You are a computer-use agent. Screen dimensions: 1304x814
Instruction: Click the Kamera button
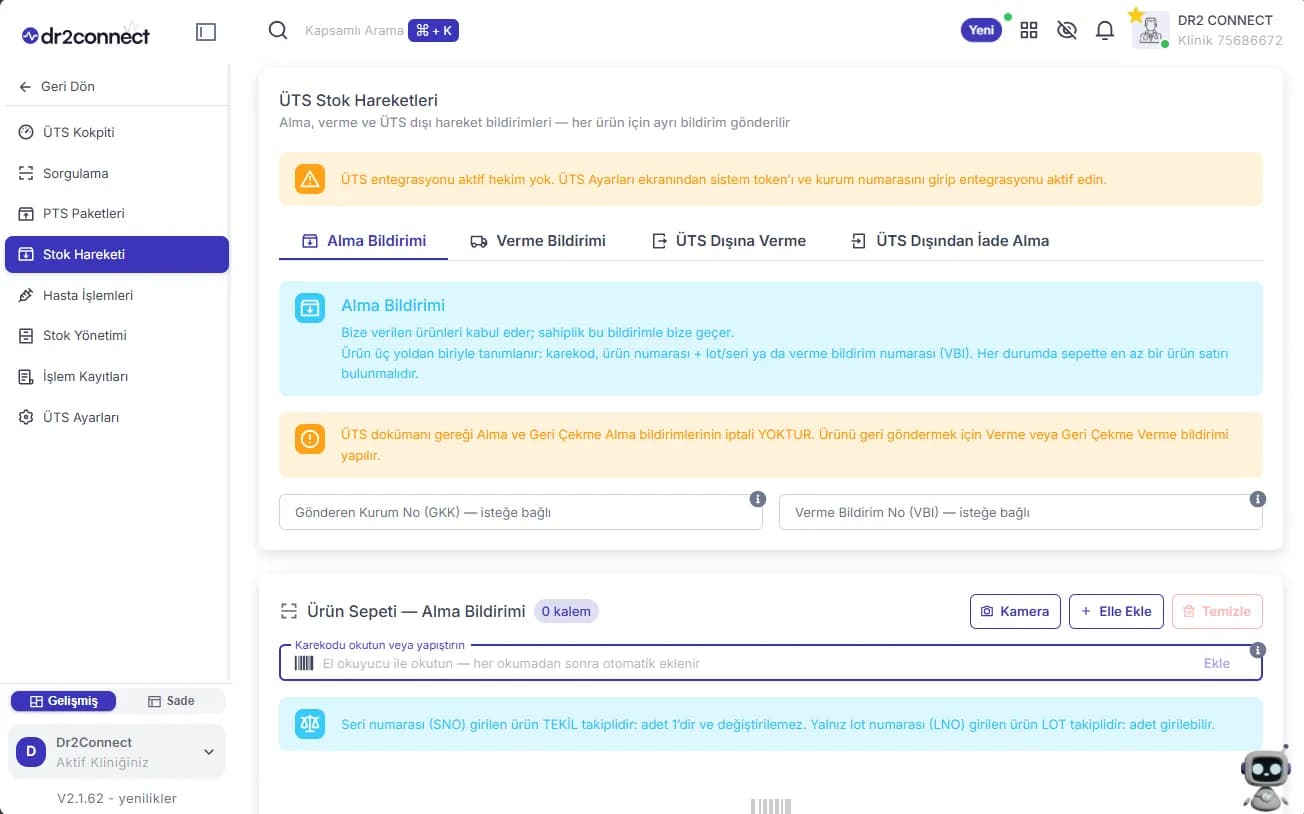[x=1015, y=611]
